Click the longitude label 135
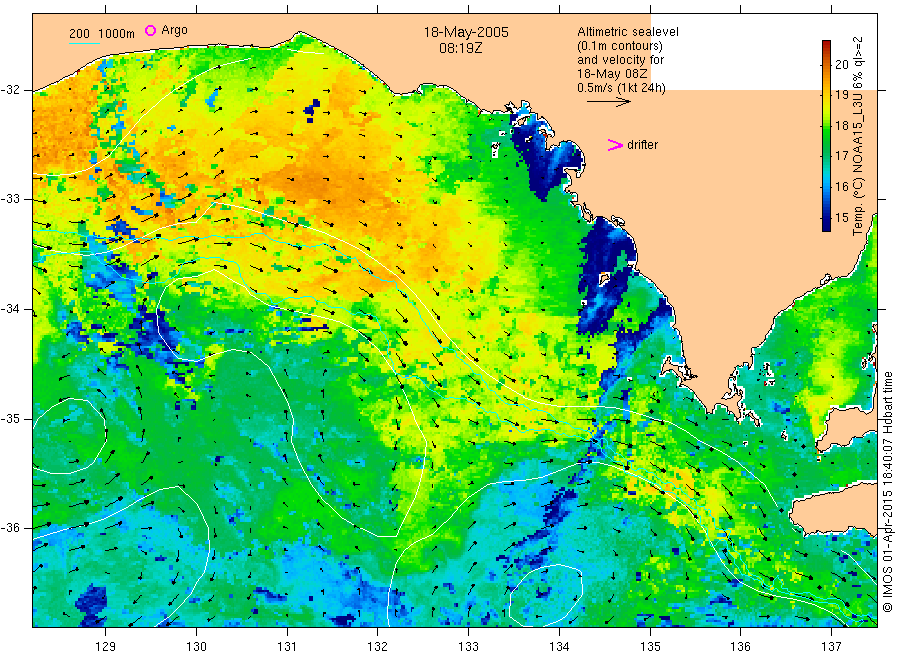The width and height of the screenshot is (900, 660). [650, 647]
